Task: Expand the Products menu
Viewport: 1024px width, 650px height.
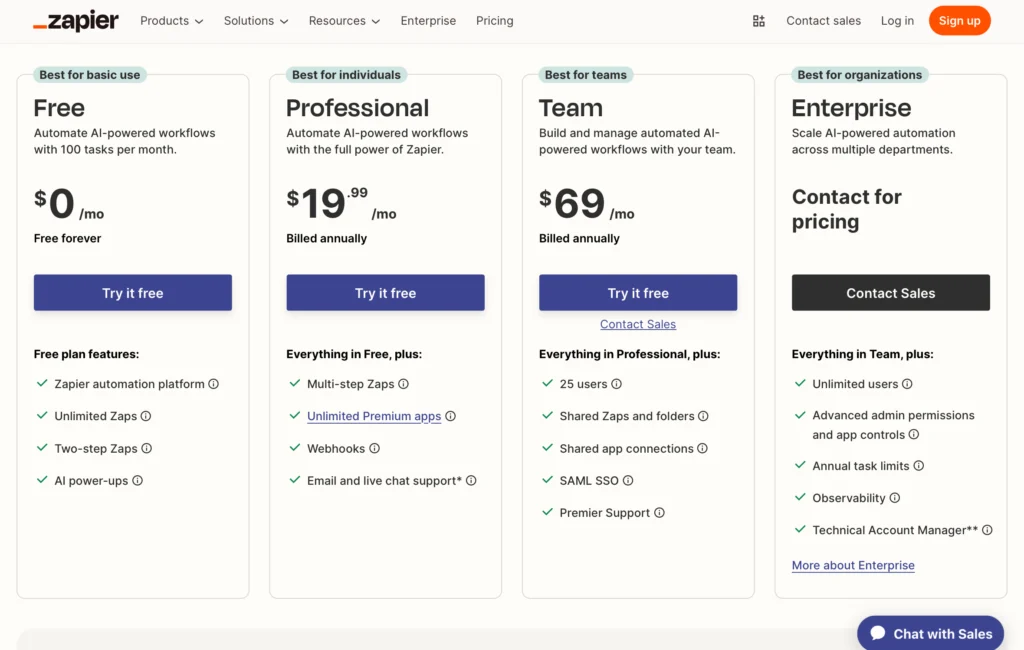Action: pyautogui.click(x=171, y=21)
